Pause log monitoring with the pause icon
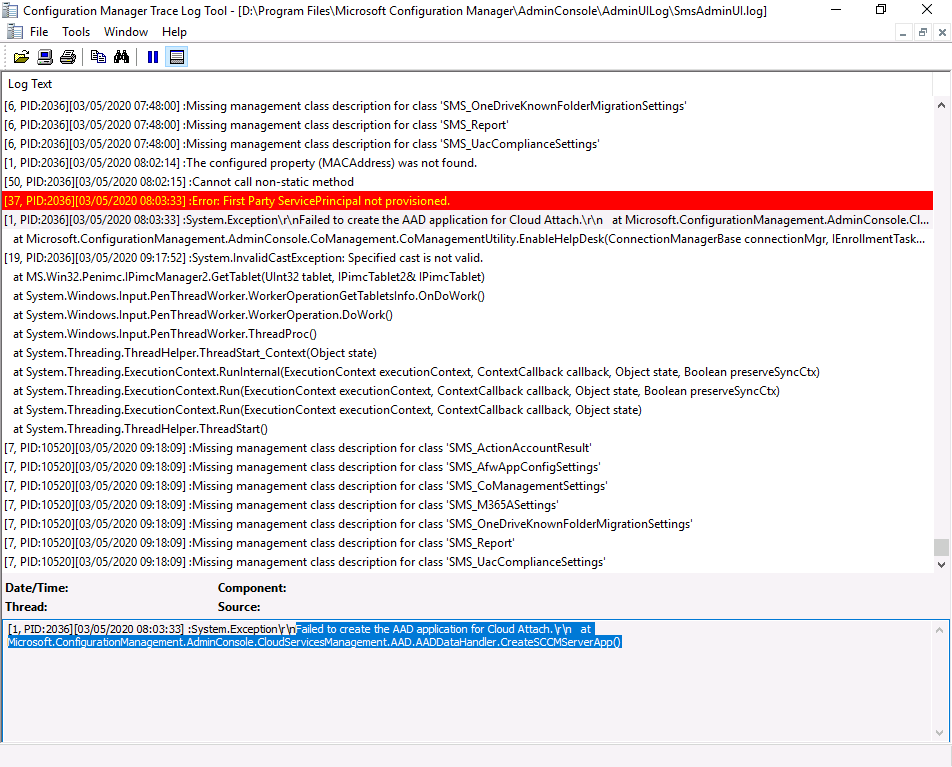952x767 pixels. [x=153, y=57]
